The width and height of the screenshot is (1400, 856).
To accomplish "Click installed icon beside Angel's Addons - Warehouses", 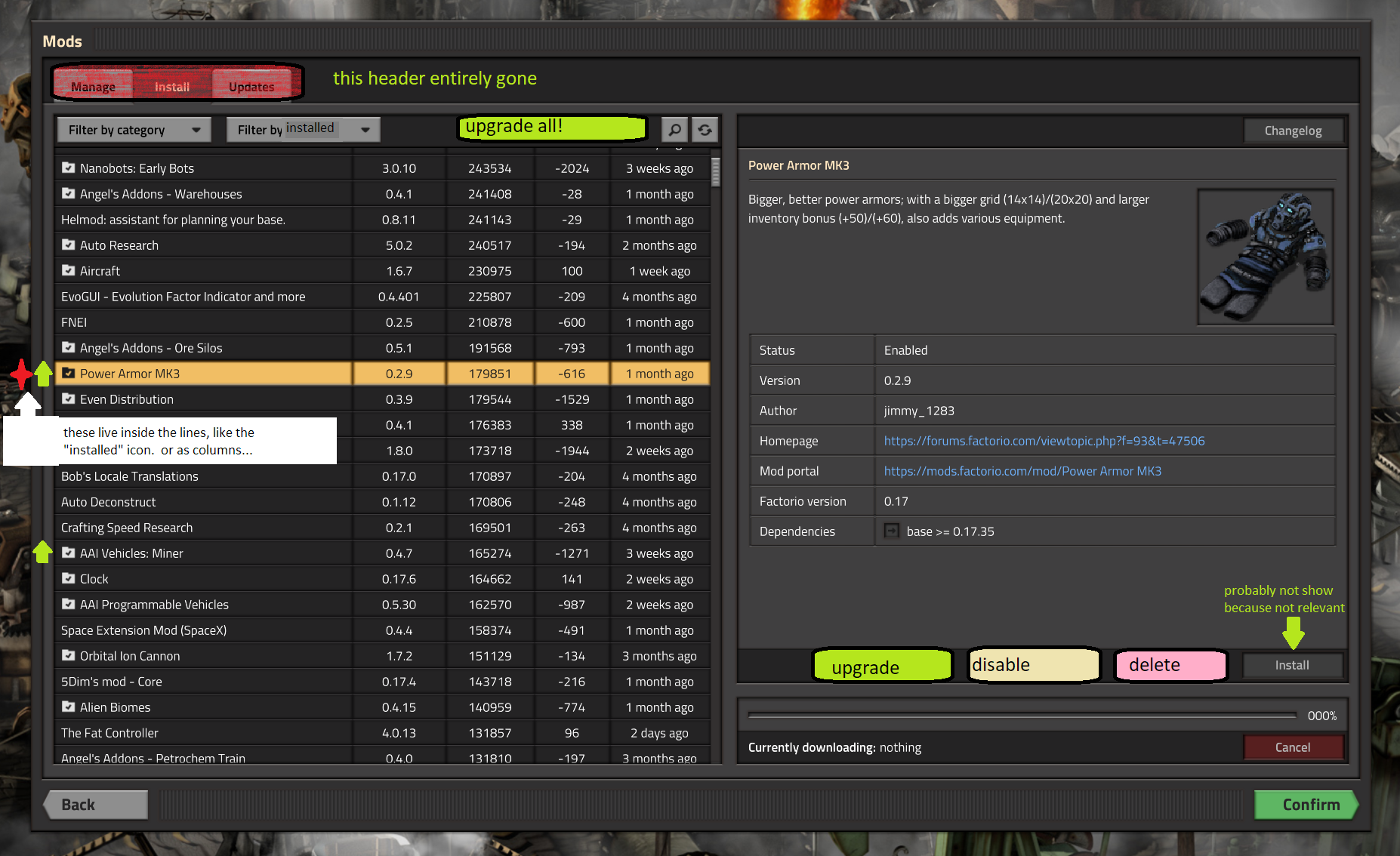I will pyautogui.click(x=68, y=193).
